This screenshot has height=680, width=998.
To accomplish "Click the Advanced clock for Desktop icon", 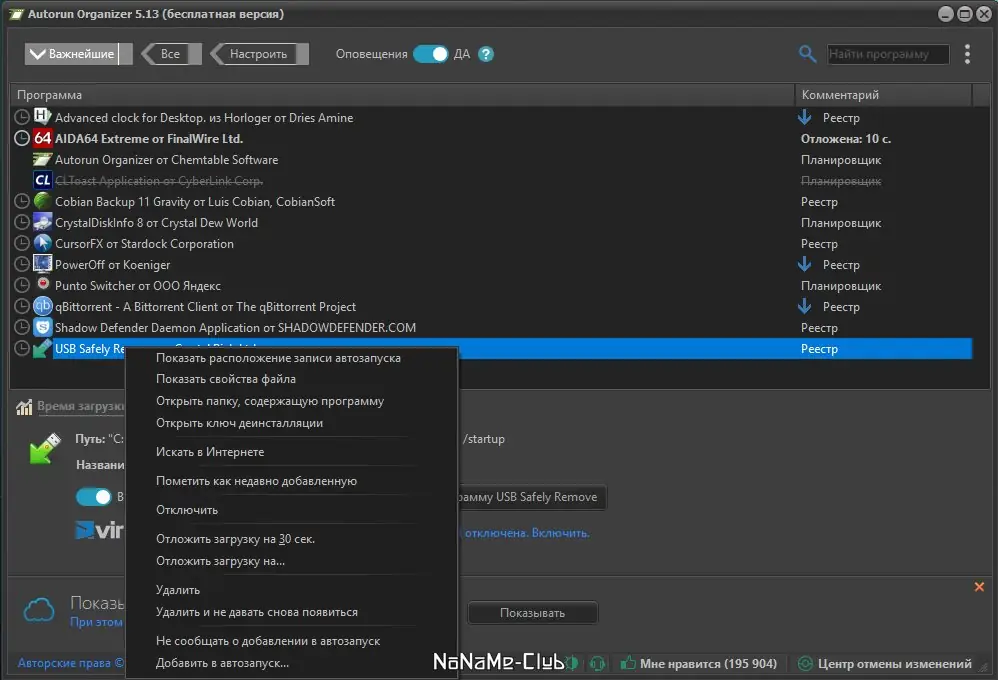I will [43, 117].
